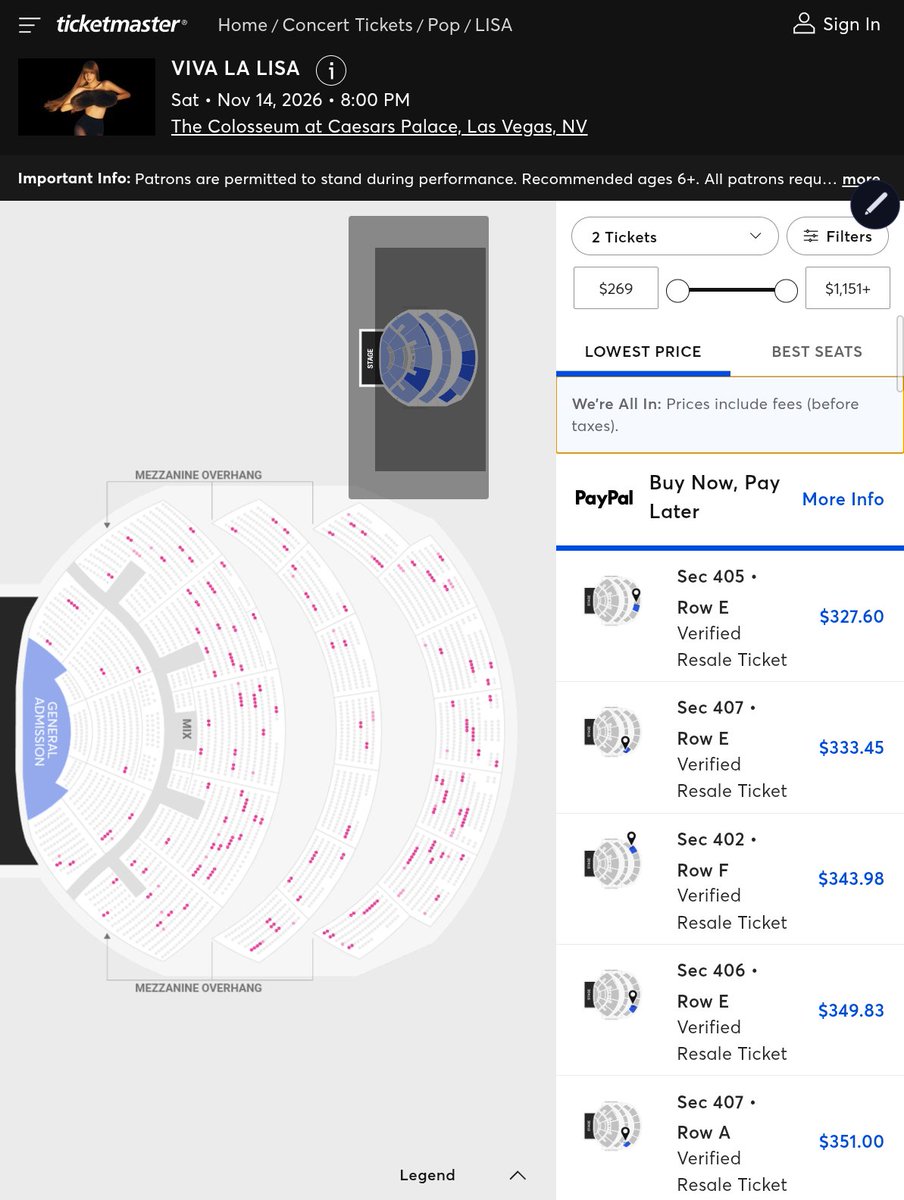Click the Ticketmaster logo
Image resolution: width=904 pixels, height=1200 pixels.
pyautogui.click(x=121, y=24)
